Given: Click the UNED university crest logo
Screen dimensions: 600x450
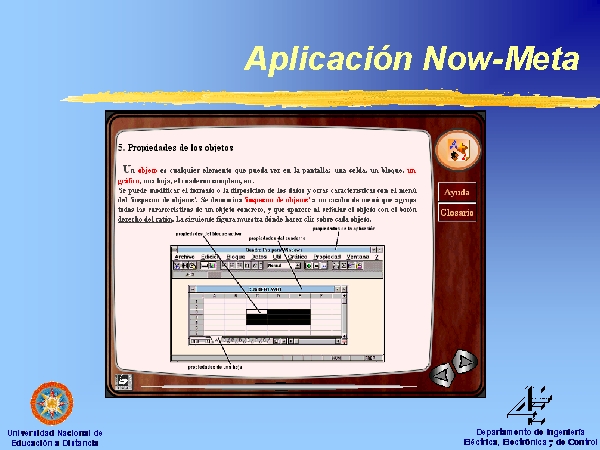Looking at the screenshot, I should coord(52,403).
